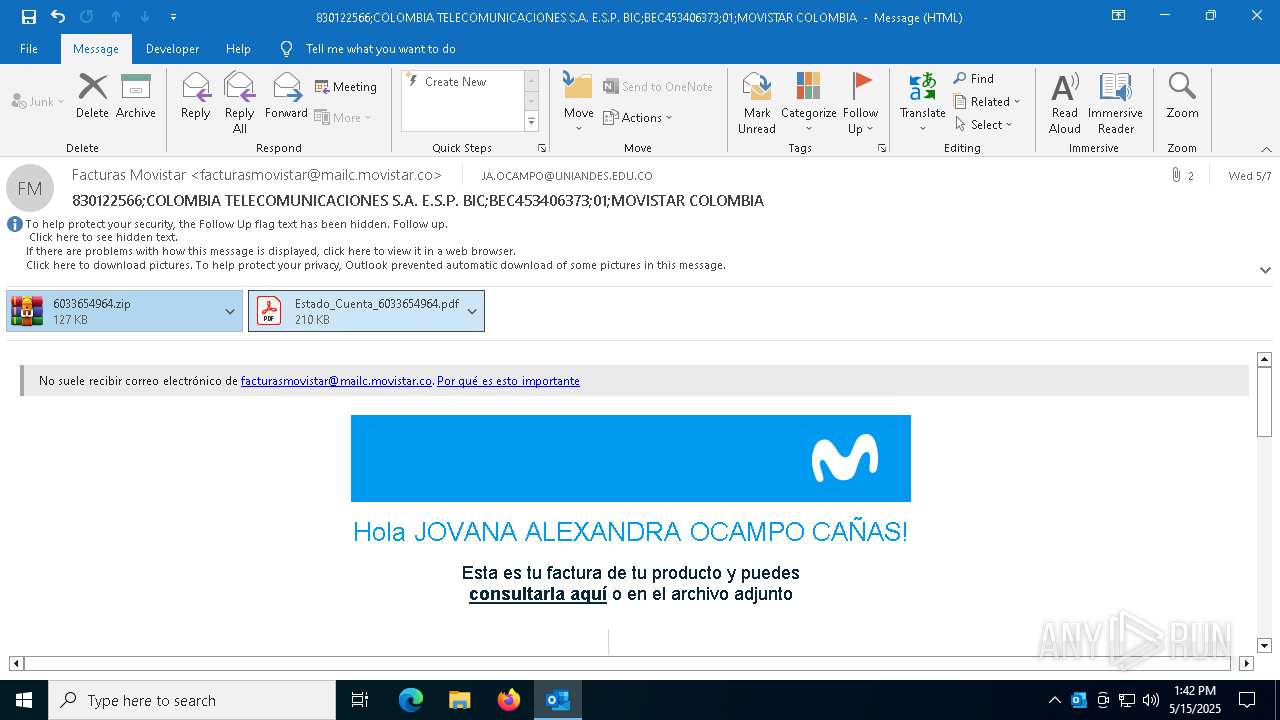This screenshot has width=1280, height=720.
Task: Open the Junk dropdown
Action: (x=38, y=102)
